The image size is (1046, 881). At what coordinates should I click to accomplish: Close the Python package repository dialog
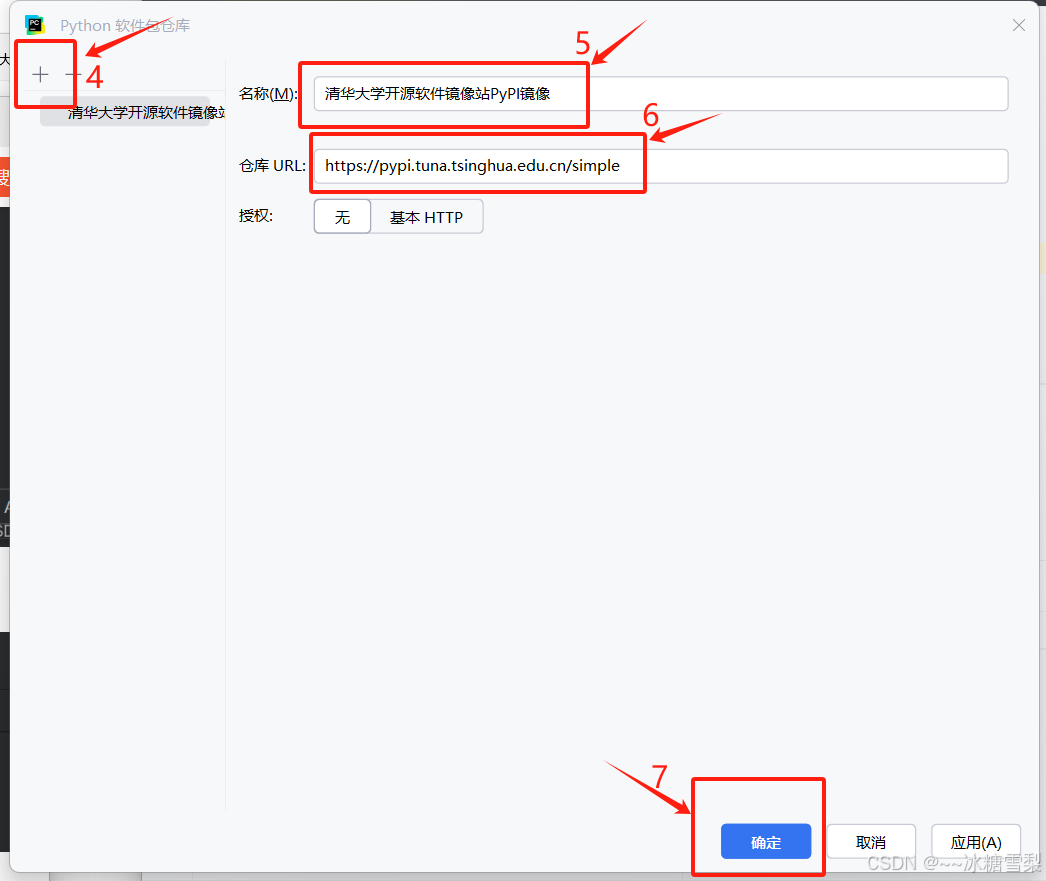point(1019,25)
